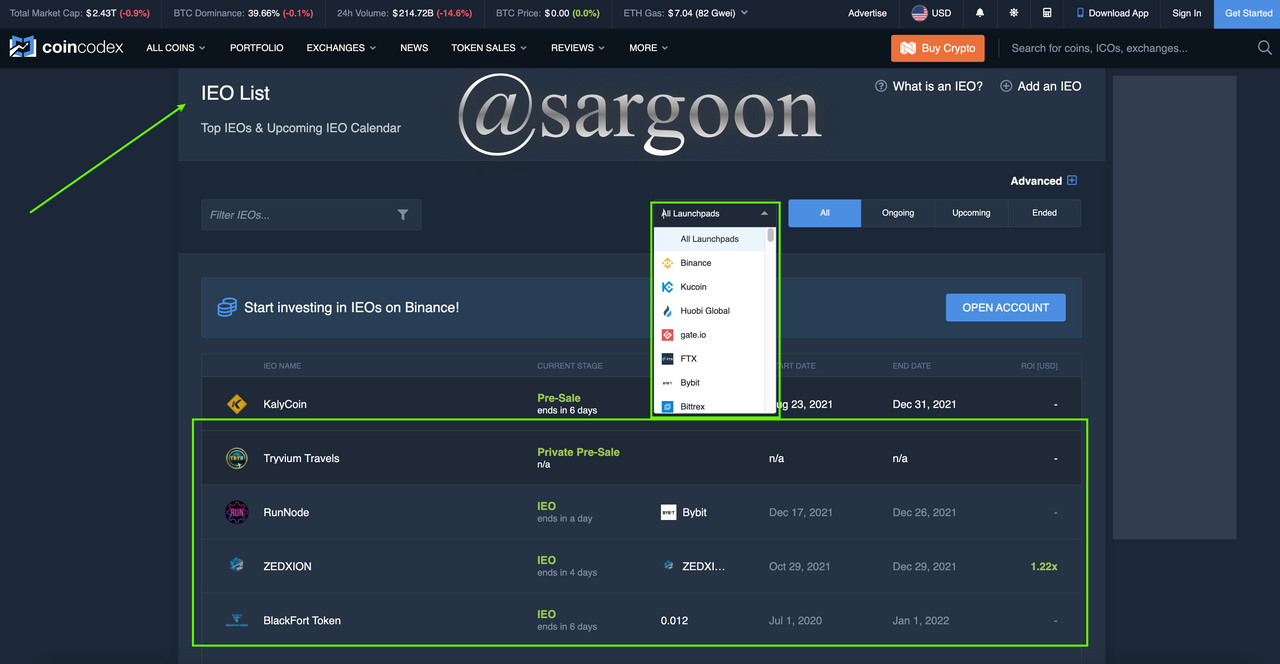Click the Bittrex logo icon
1280x664 pixels.
[x=668, y=407]
